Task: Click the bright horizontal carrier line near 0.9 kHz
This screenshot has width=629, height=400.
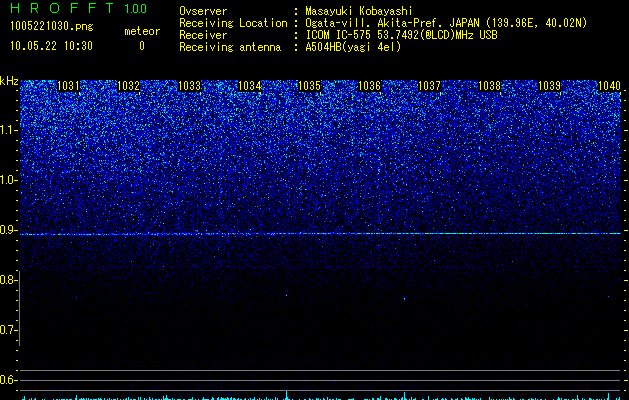Action: click(321, 234)
